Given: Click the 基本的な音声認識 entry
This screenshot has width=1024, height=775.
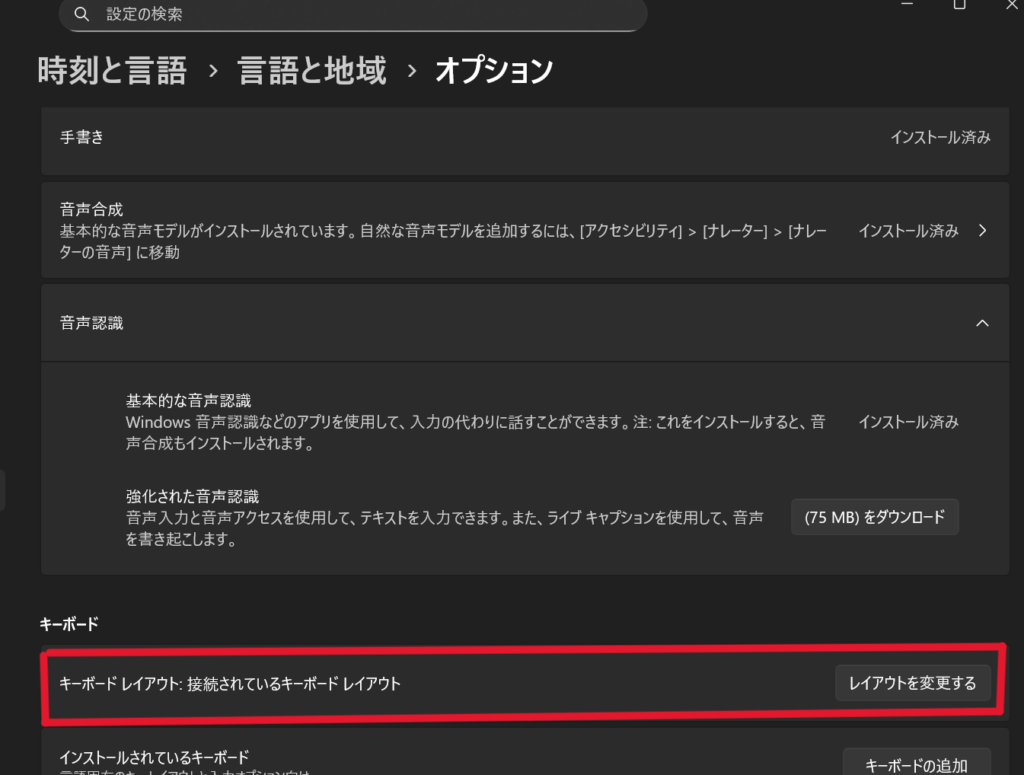Looking at the screenshot, I should point(188,401).
